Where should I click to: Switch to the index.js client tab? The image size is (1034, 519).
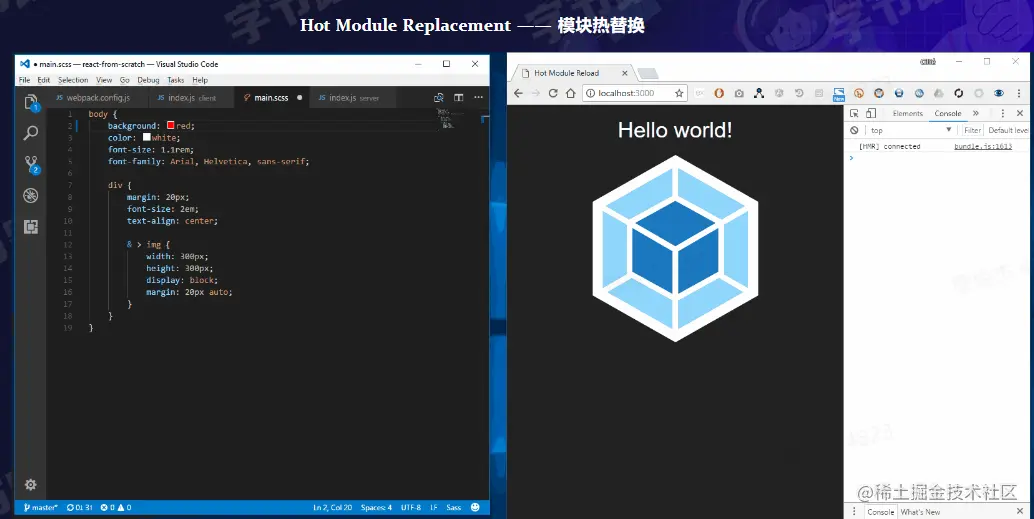(x=192, y=98)
